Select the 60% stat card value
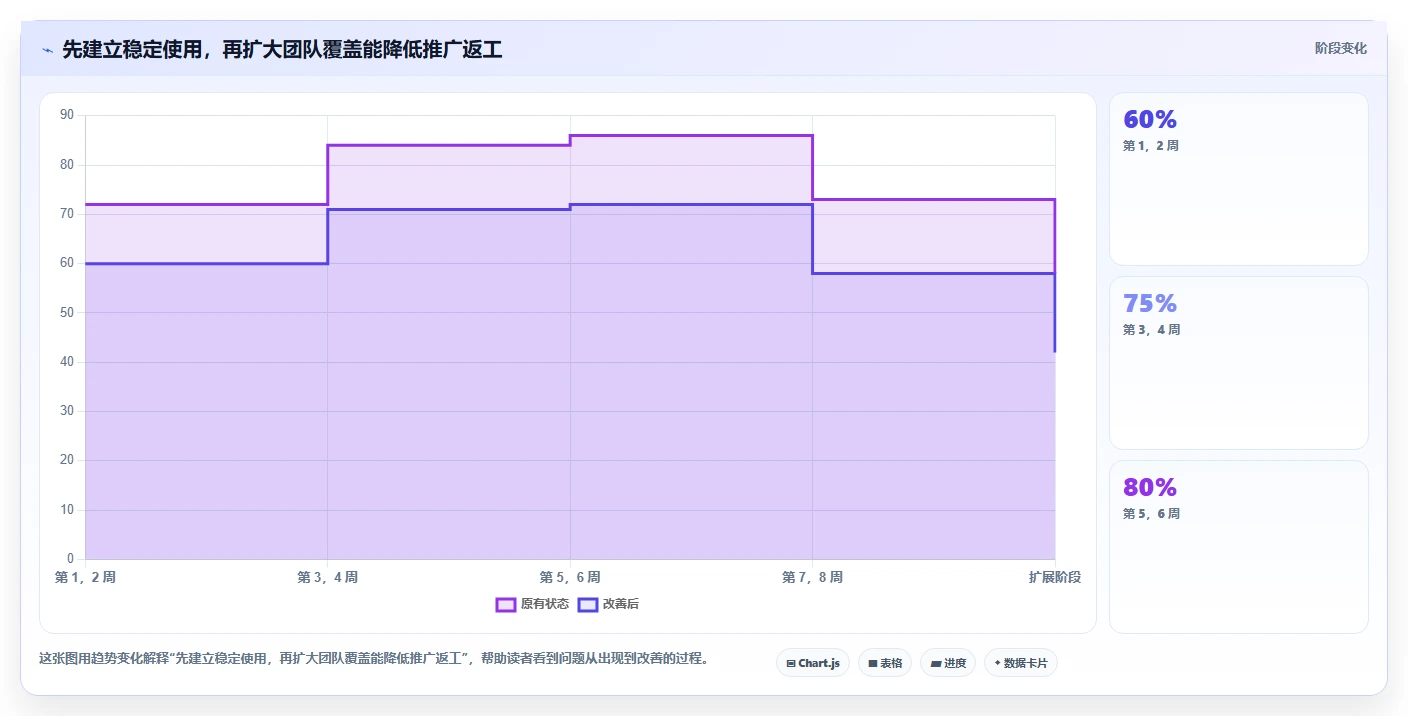1408x716 pixels. 1150,119
